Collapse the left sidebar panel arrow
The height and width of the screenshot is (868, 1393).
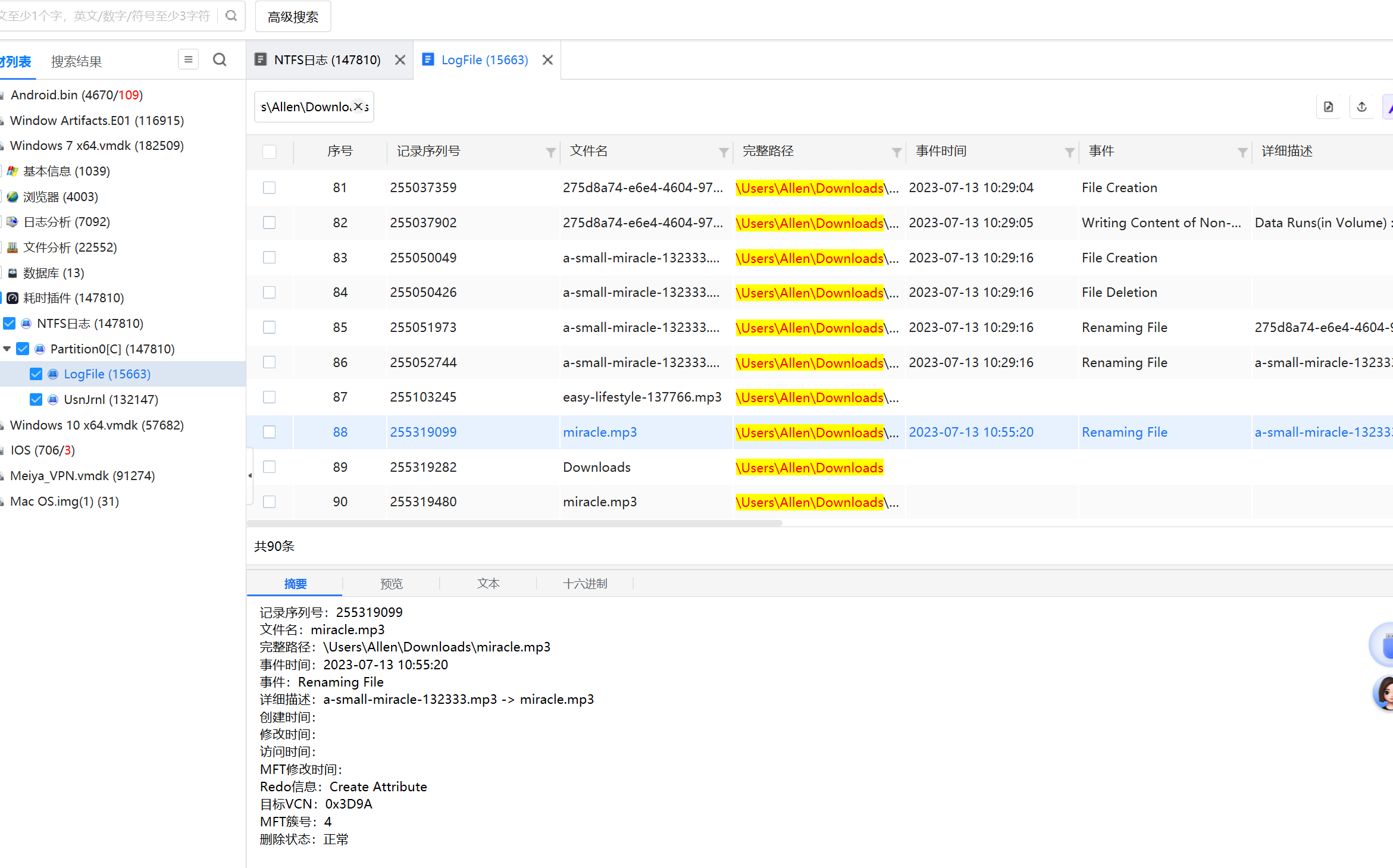[250, 475]
